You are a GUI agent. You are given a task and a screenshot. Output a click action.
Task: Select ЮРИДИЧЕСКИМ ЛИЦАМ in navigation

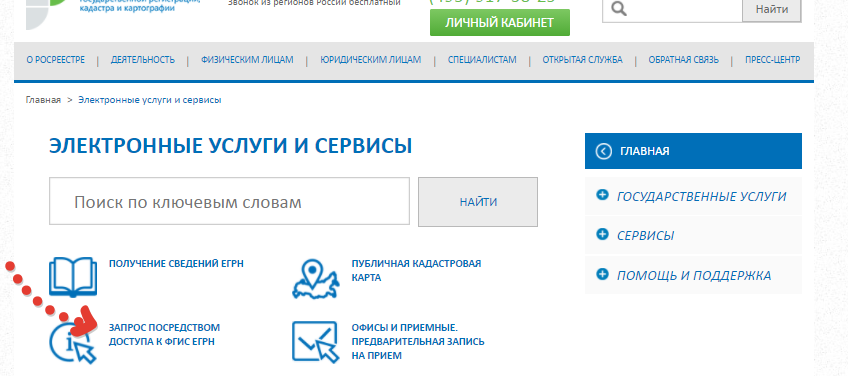click(x=370, y=60)
